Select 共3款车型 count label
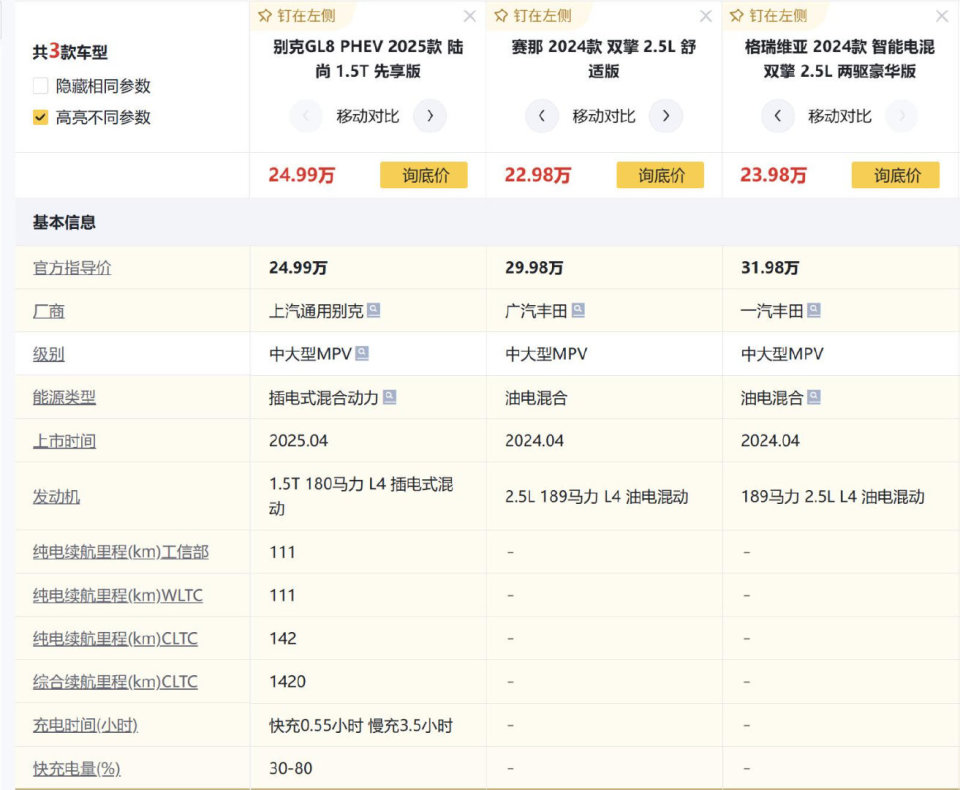 [x=70, y=51]
